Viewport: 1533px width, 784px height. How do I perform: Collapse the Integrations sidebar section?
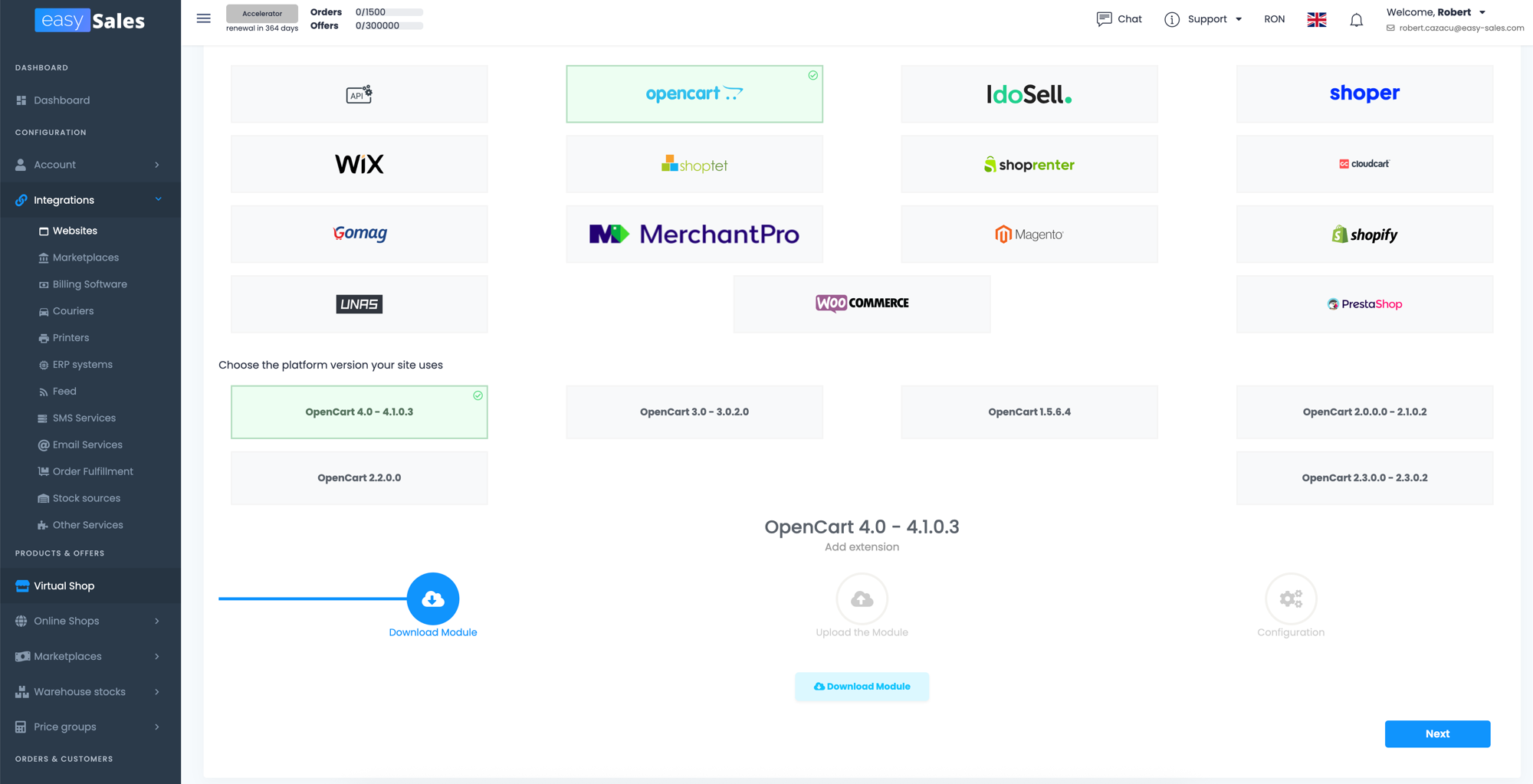click(x=90, y=200)
